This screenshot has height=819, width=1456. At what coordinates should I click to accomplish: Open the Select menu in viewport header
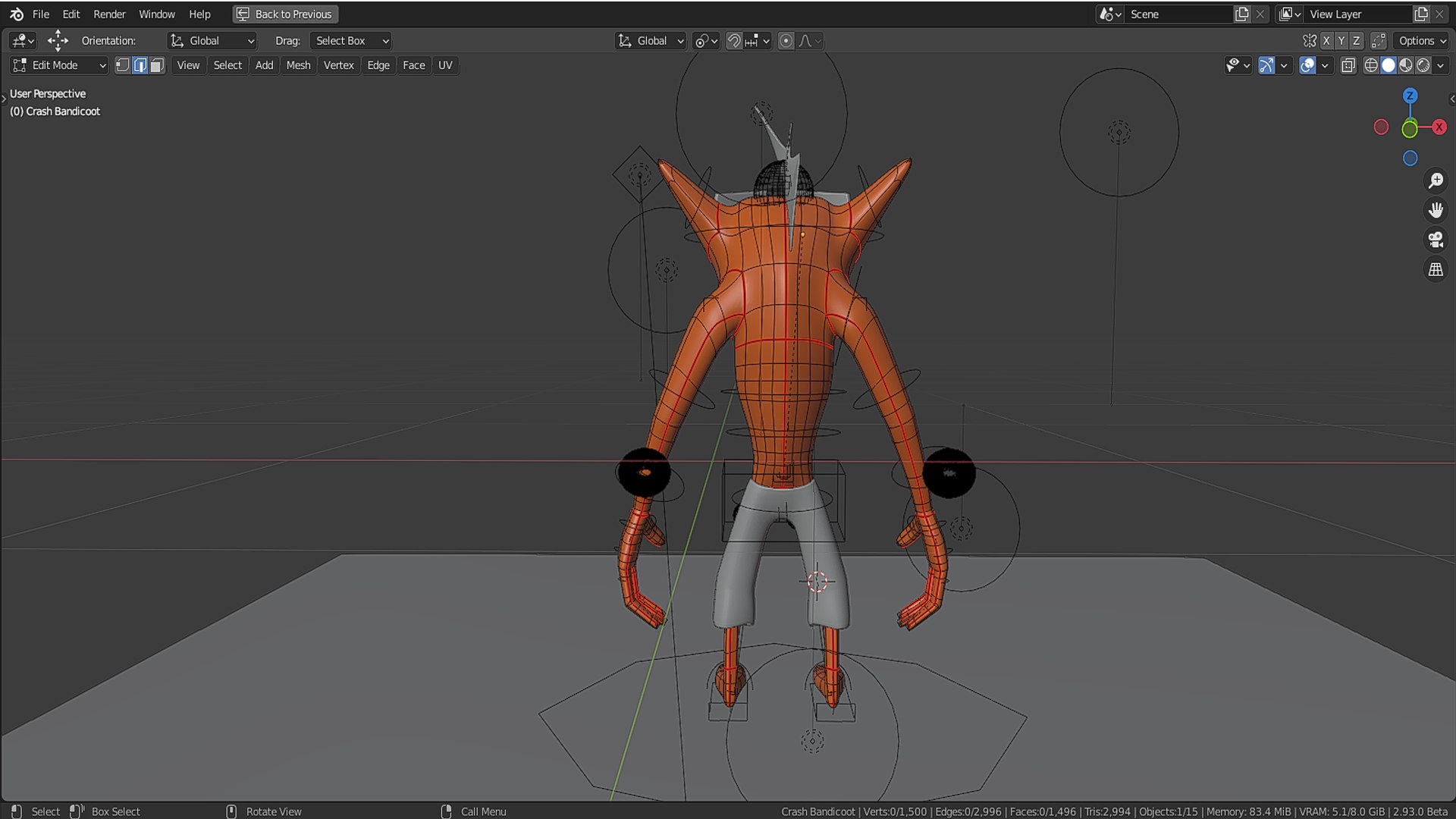(x=227, y=65)
